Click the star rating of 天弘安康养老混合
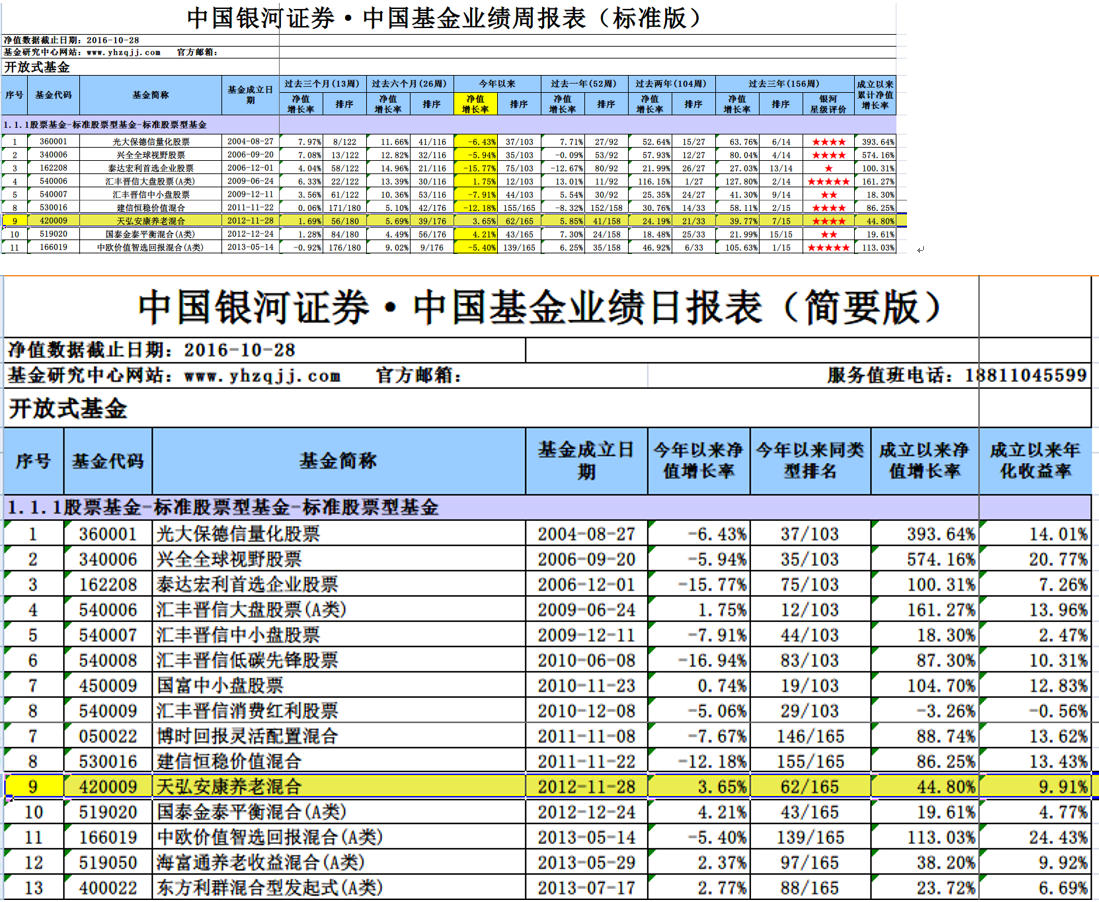This screenshot has width=1099, height=902. point(828,221)
